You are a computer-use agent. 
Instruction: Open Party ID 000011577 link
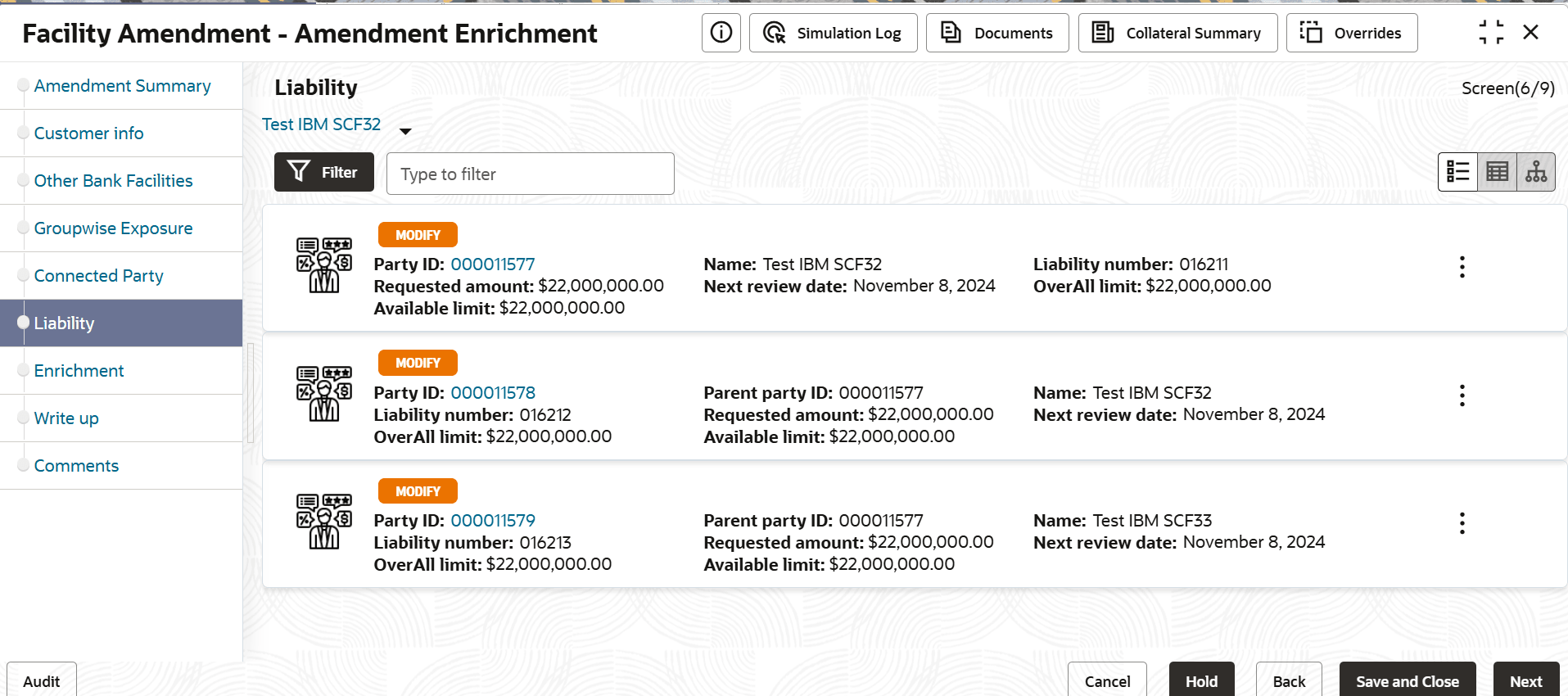(493, 264)
